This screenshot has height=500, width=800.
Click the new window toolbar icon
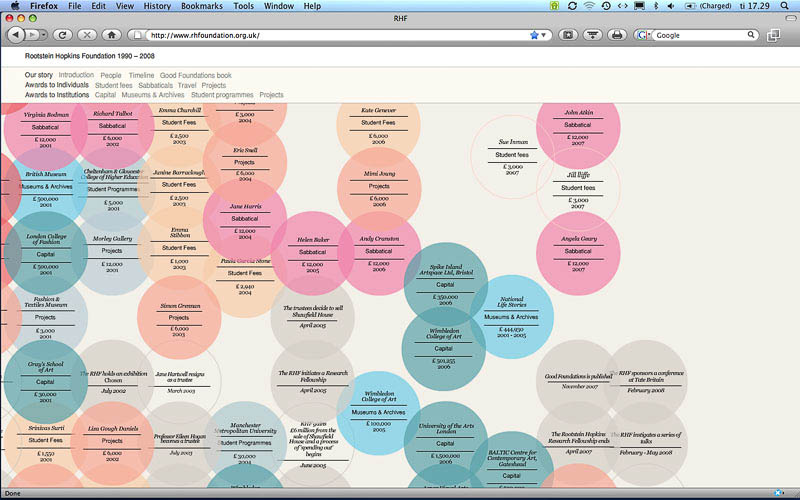click(773, 35)
